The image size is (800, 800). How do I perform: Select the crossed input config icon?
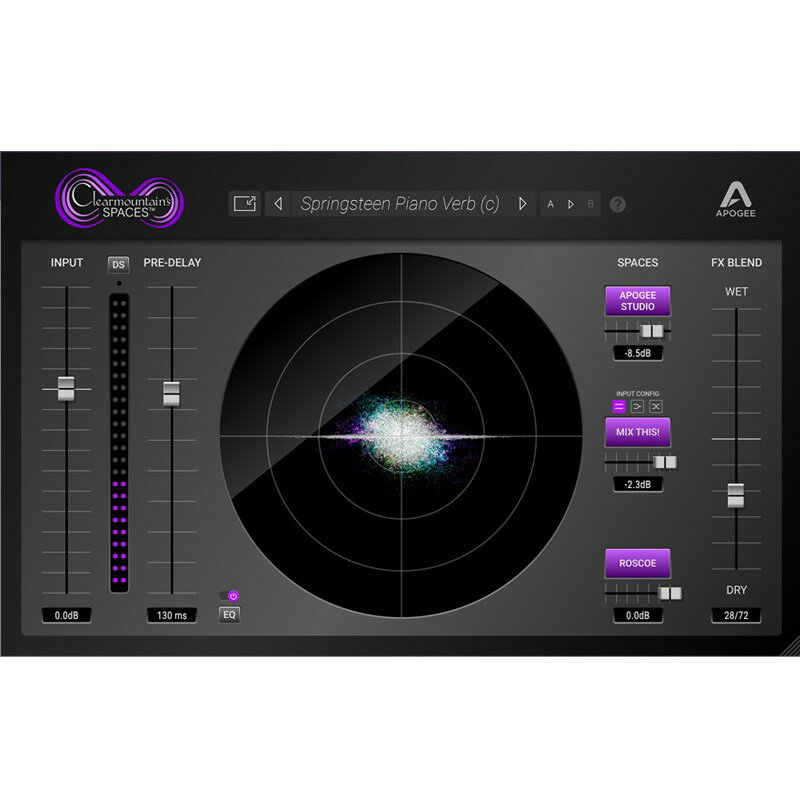[656, 406]
